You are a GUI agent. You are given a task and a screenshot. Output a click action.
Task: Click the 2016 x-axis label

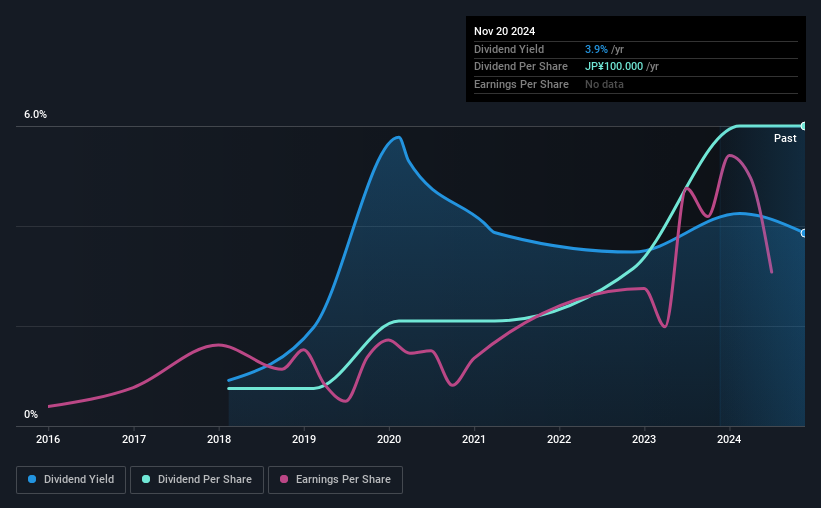(x=48, y=439)
